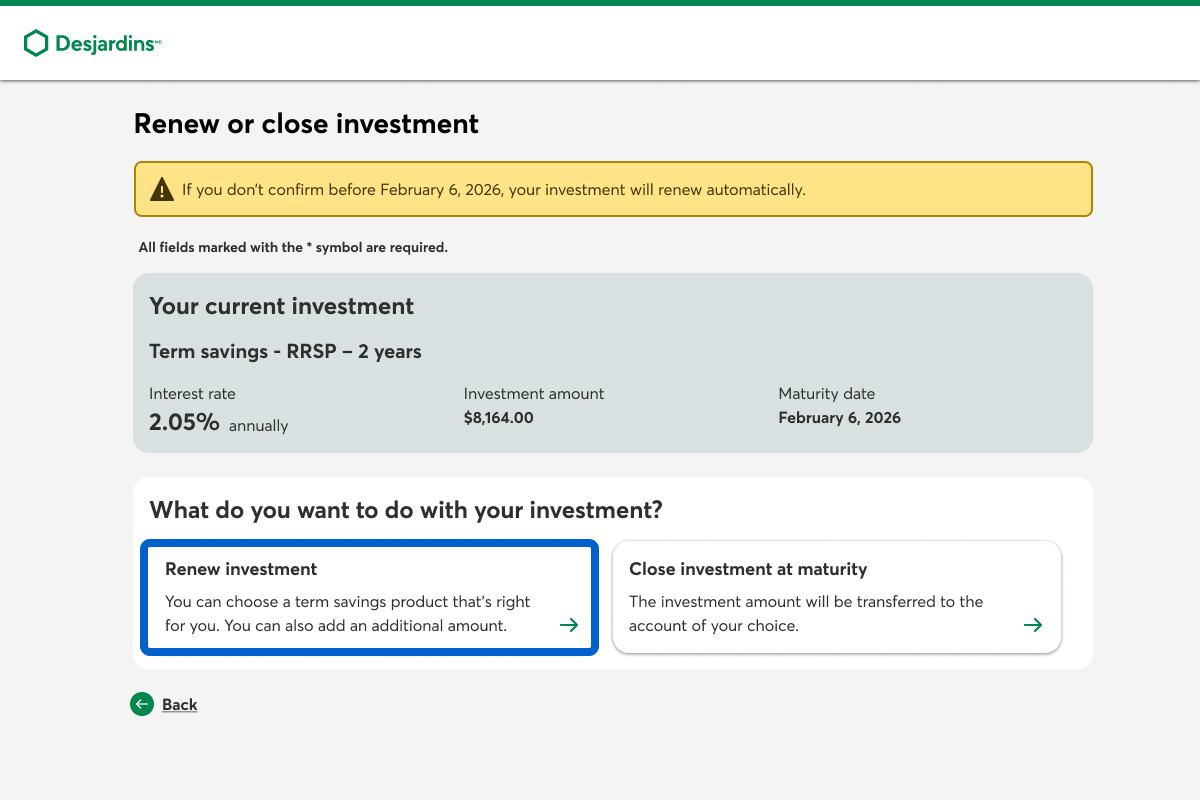1200x800 pixels.
Task: Click the 'Renew or close investment' page heading
Action: click(306, 124)
